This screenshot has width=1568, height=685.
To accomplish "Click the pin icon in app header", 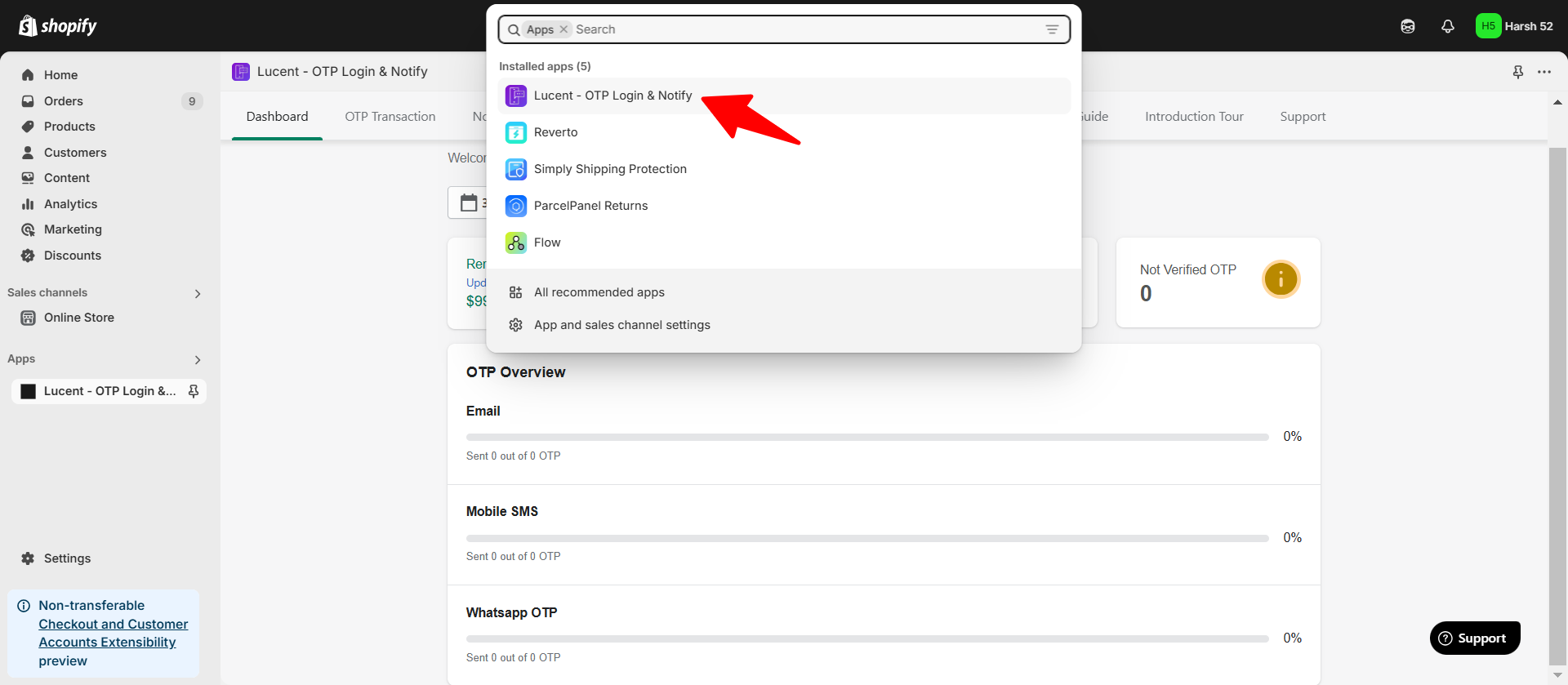I will coord(1518,72).
